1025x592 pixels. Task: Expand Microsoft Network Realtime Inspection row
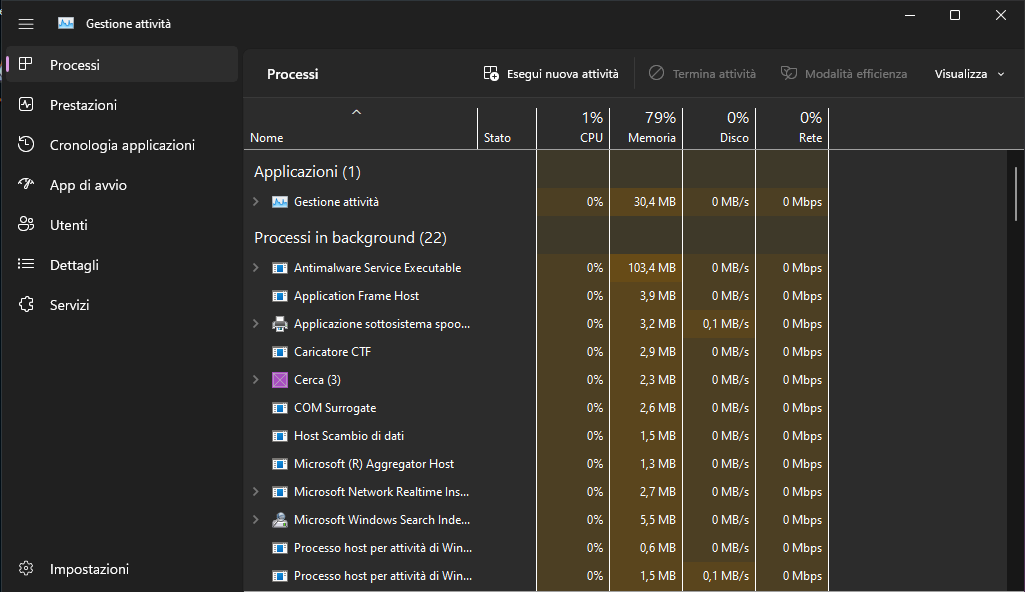(256, 492)
